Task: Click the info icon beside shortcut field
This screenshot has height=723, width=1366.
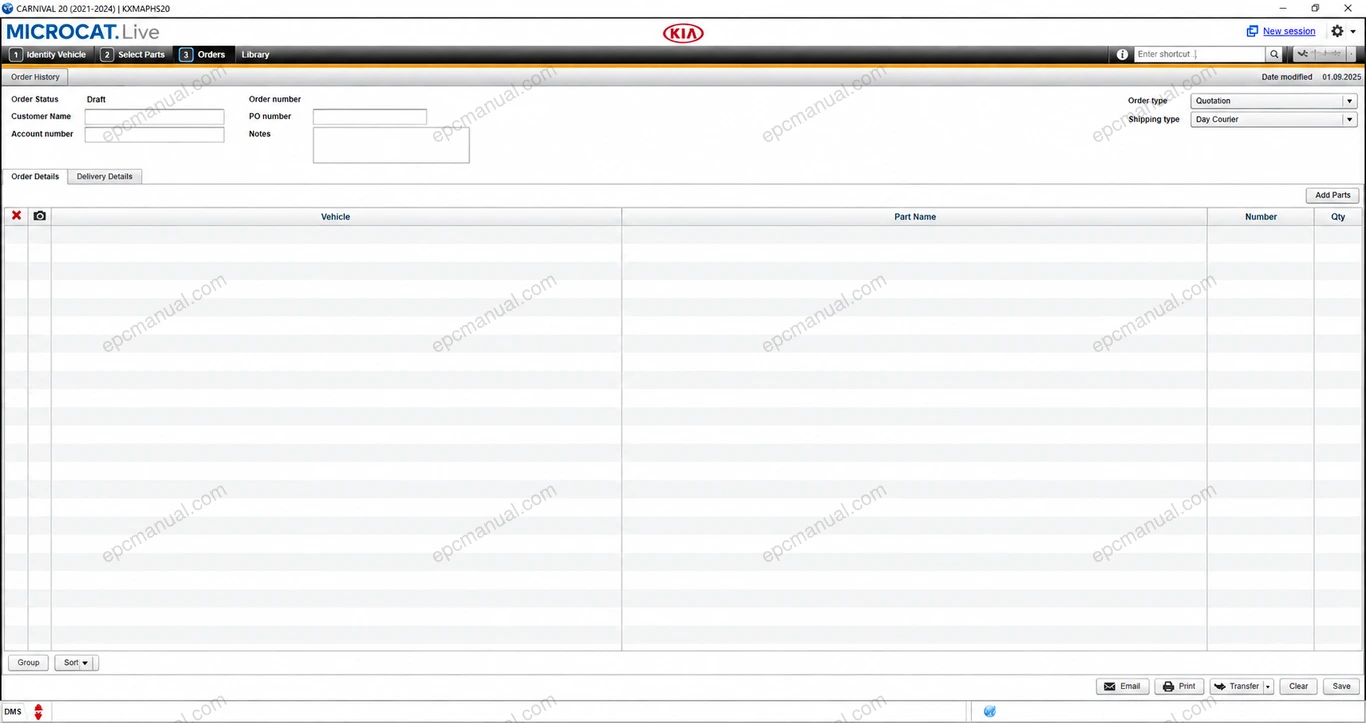Action: pyautogui.click(x=1122, y=54)
